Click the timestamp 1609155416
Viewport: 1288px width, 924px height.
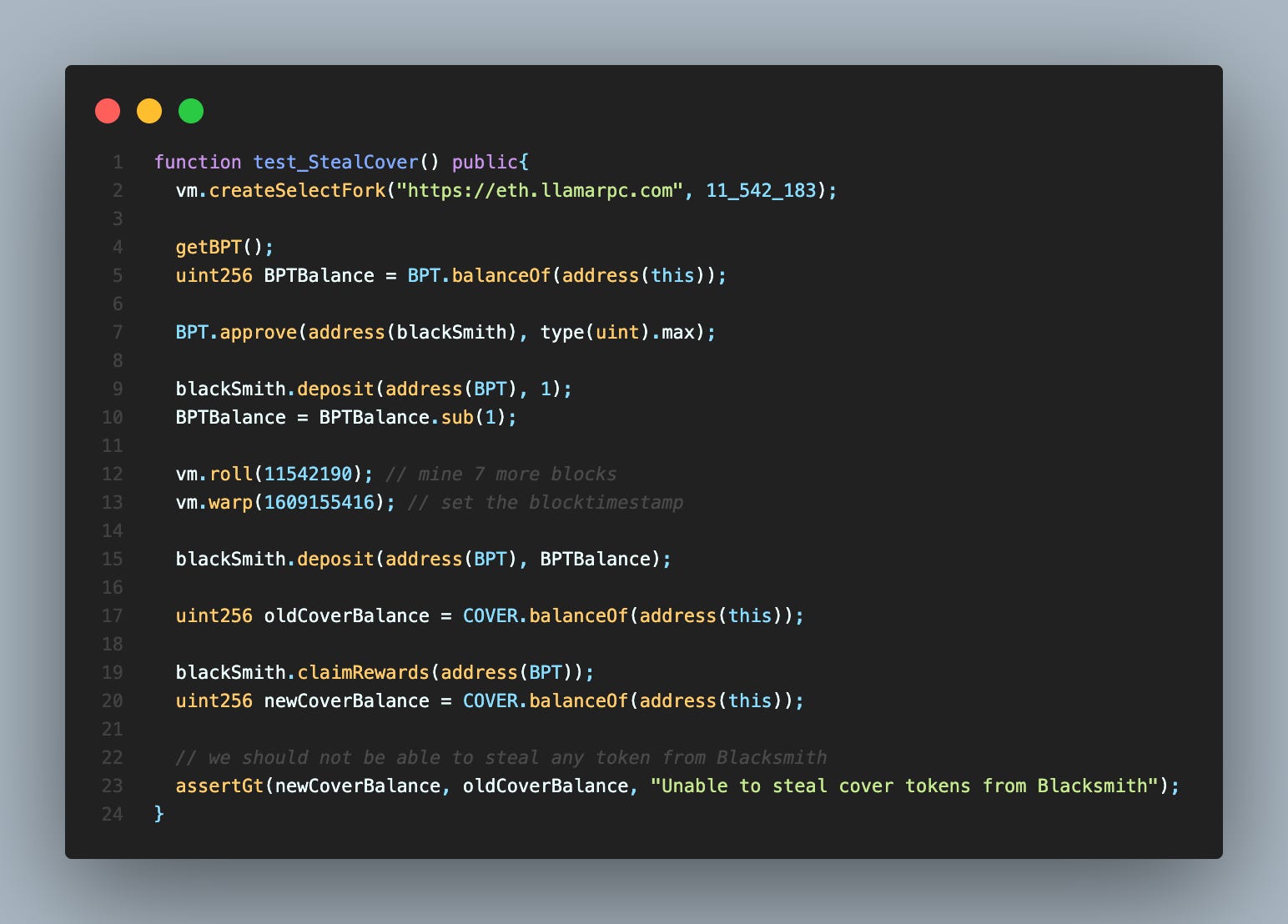[319, 502]
